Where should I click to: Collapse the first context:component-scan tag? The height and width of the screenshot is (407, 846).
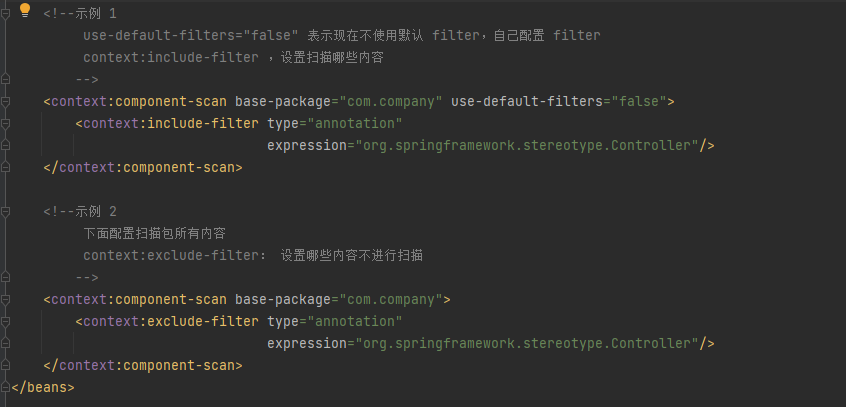5,101
